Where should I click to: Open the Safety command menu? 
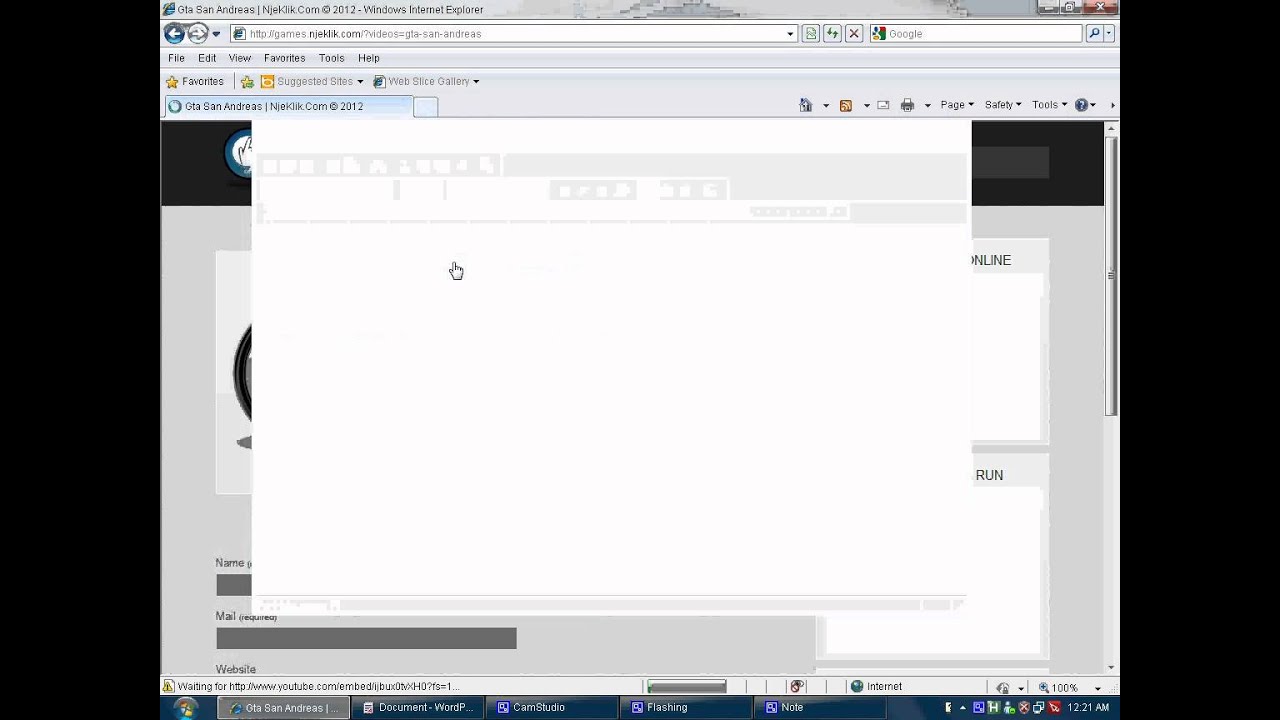coord(1003,105)
